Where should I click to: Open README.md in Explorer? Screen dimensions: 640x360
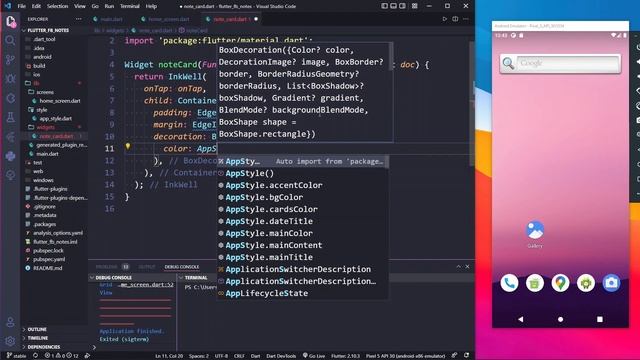pyautogui.click(x=47, y=268)
